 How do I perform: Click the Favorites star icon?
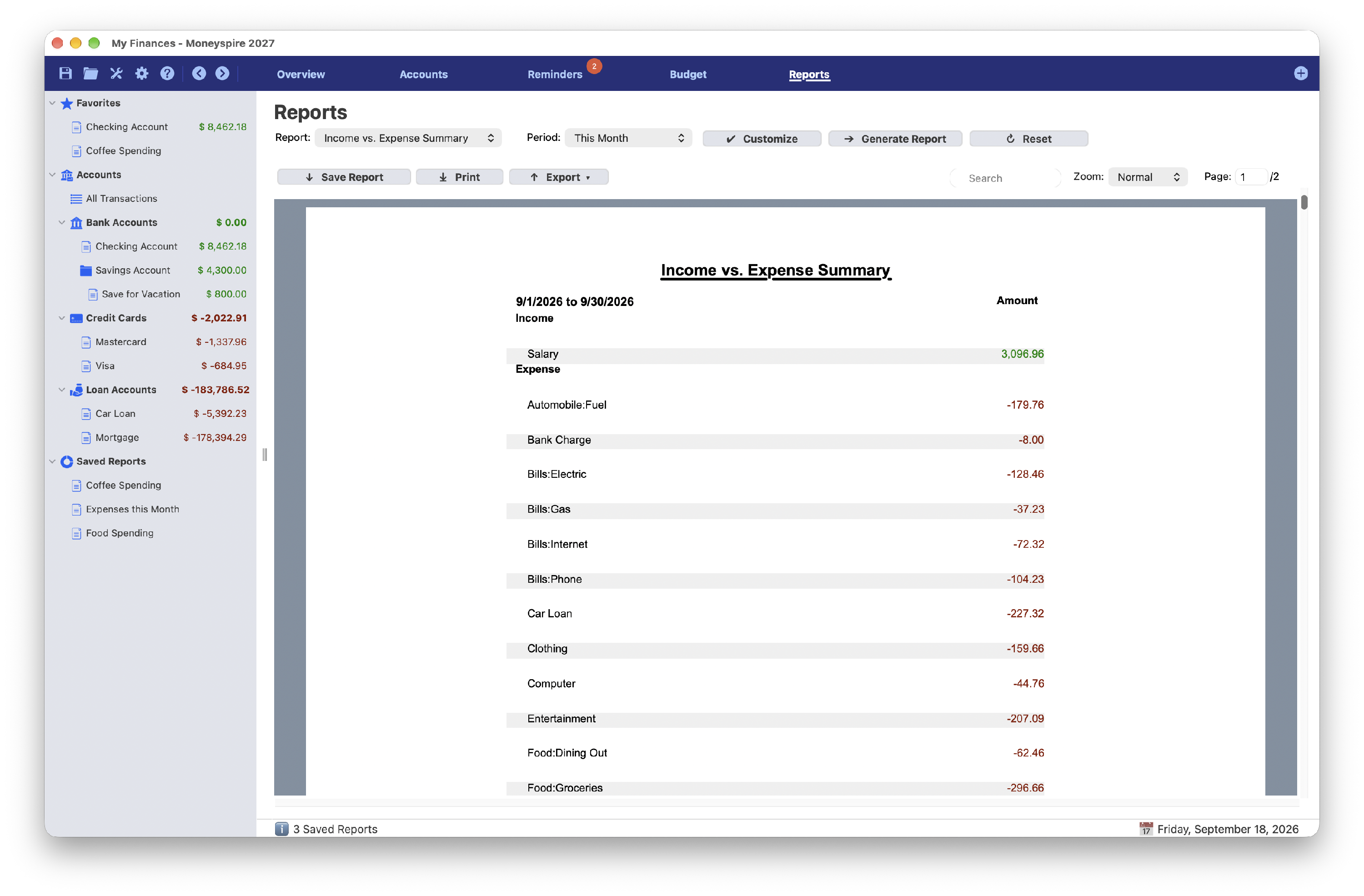66,103
